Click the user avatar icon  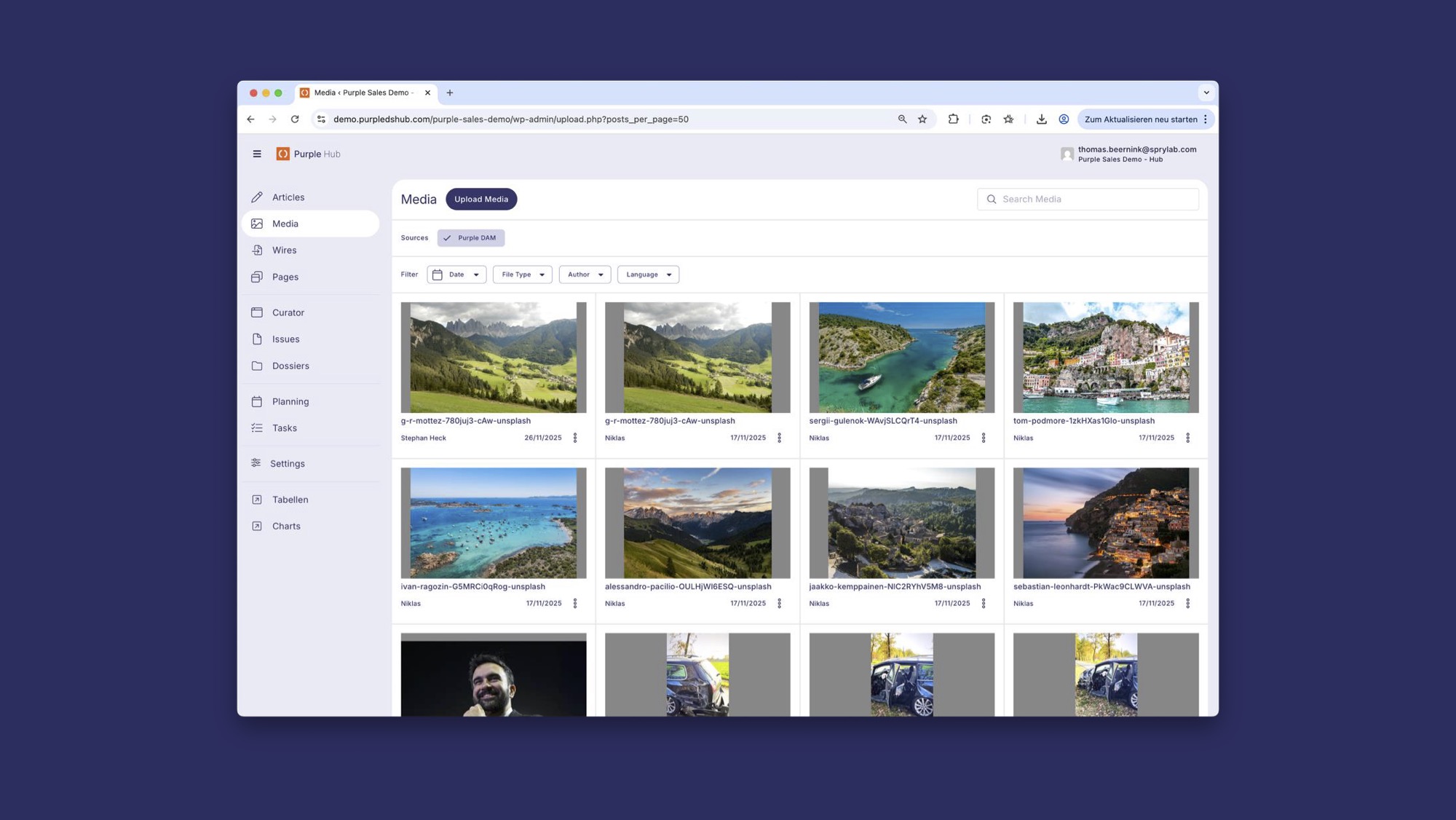pos(1067,154)
